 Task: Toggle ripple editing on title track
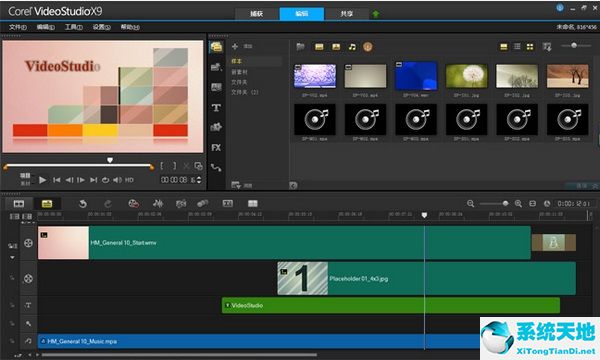[x=12, y=305]
